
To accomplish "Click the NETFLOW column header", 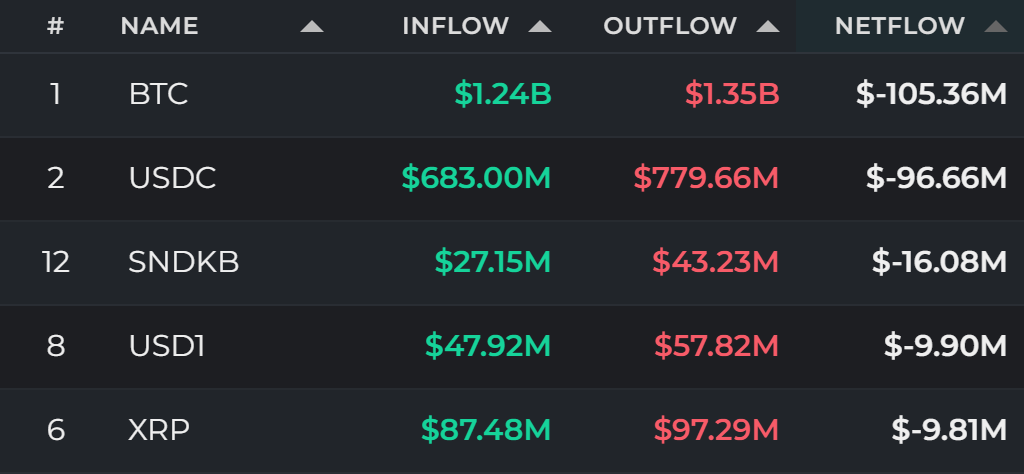I will point(900,26).
